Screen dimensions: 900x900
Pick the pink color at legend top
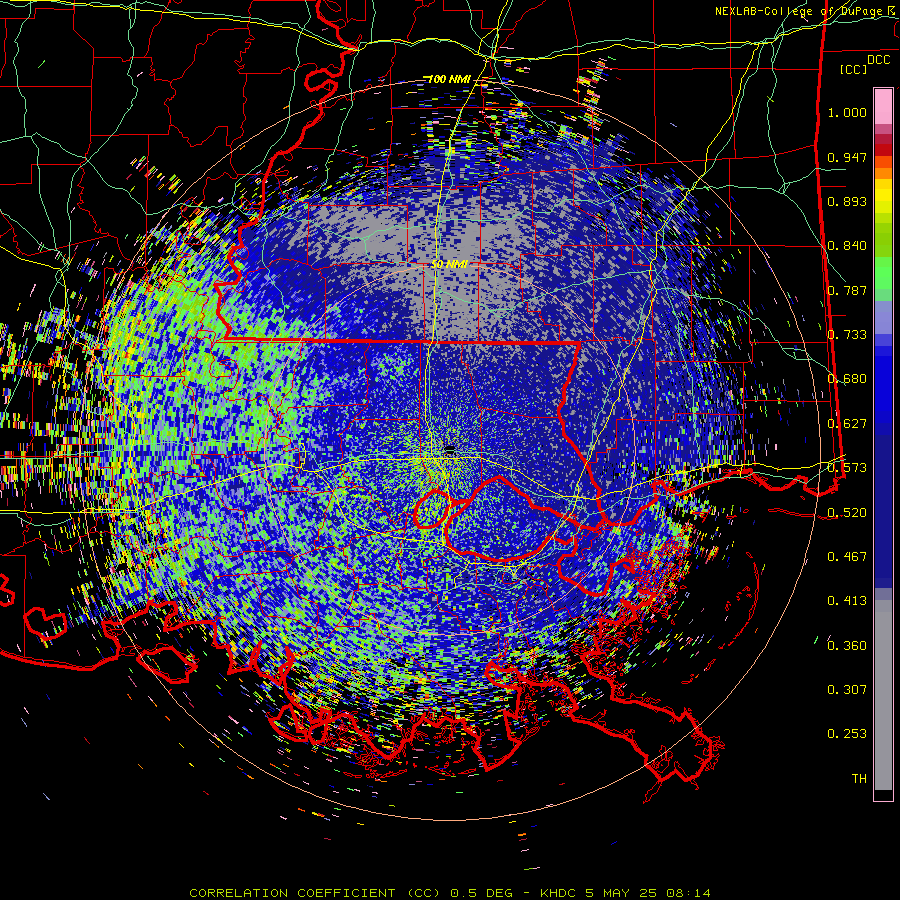(883, 107)
